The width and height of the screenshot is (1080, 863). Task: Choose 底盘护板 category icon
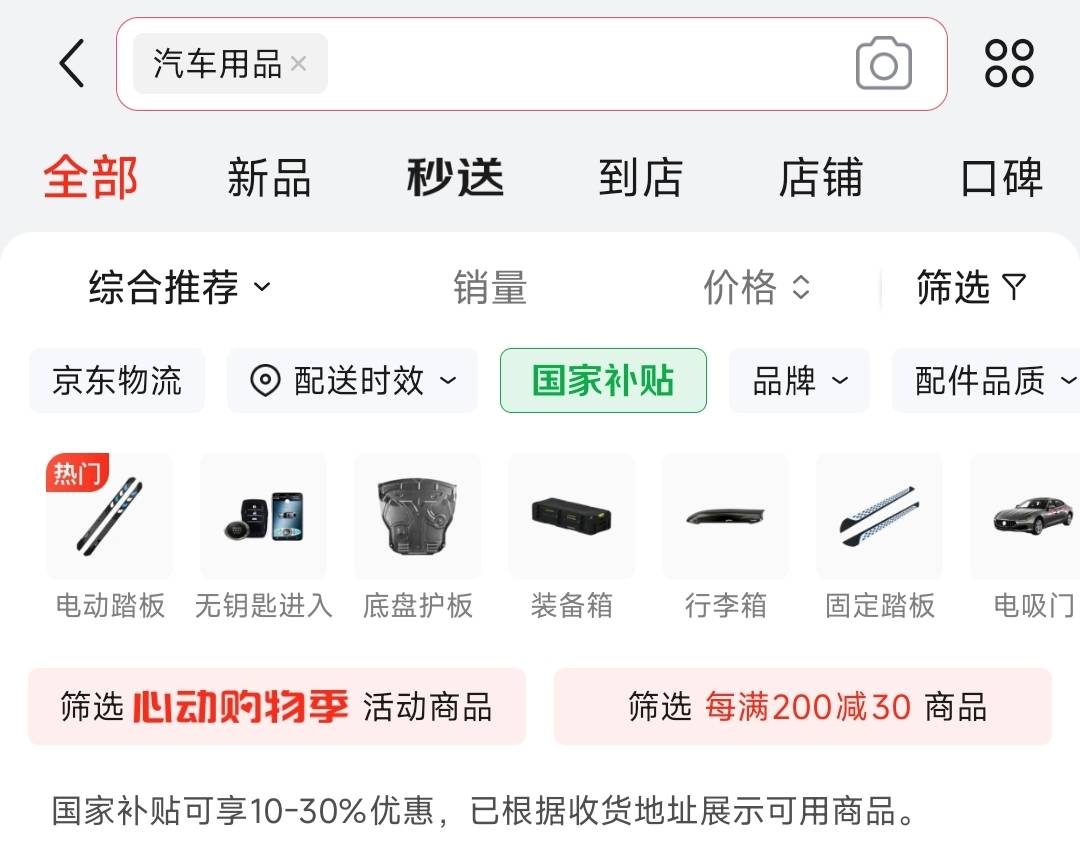click(418, 516)
